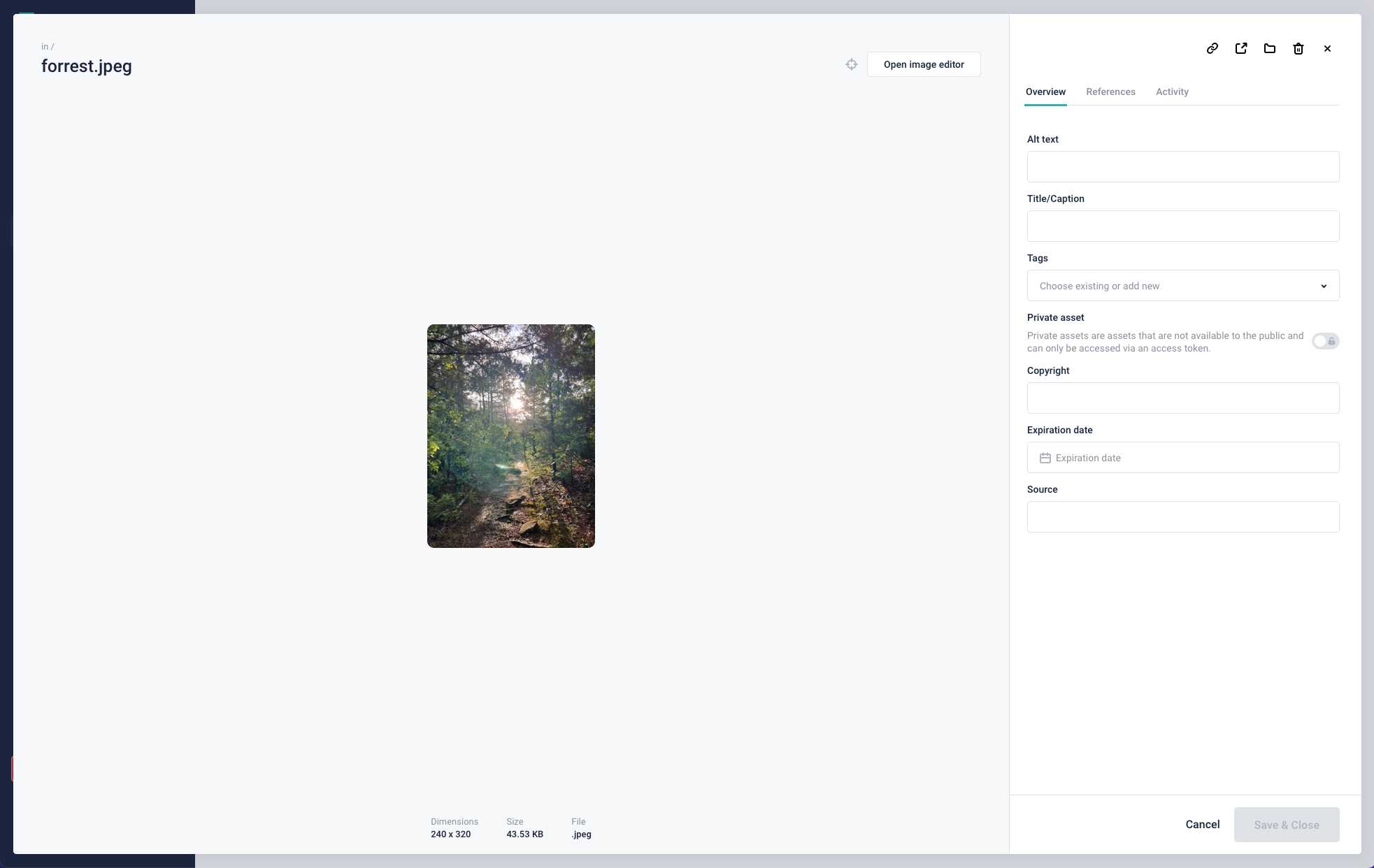Focus the Alt text field
Image resolution: width=1374 pixels, height=868 pixels.
[1183, 166]
